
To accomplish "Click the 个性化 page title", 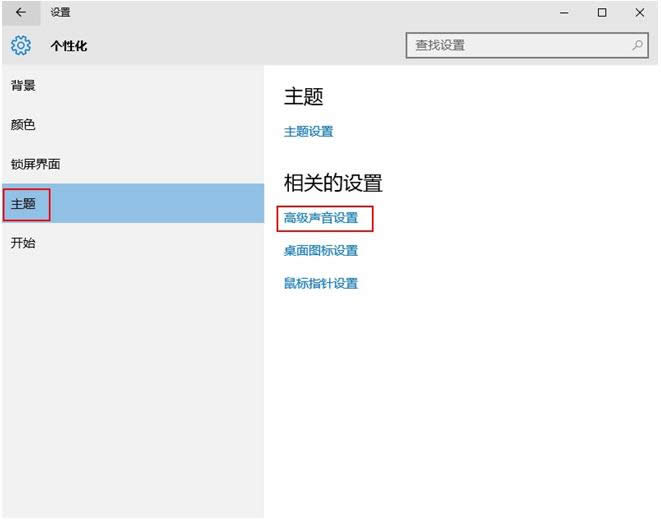I will 69,46.
